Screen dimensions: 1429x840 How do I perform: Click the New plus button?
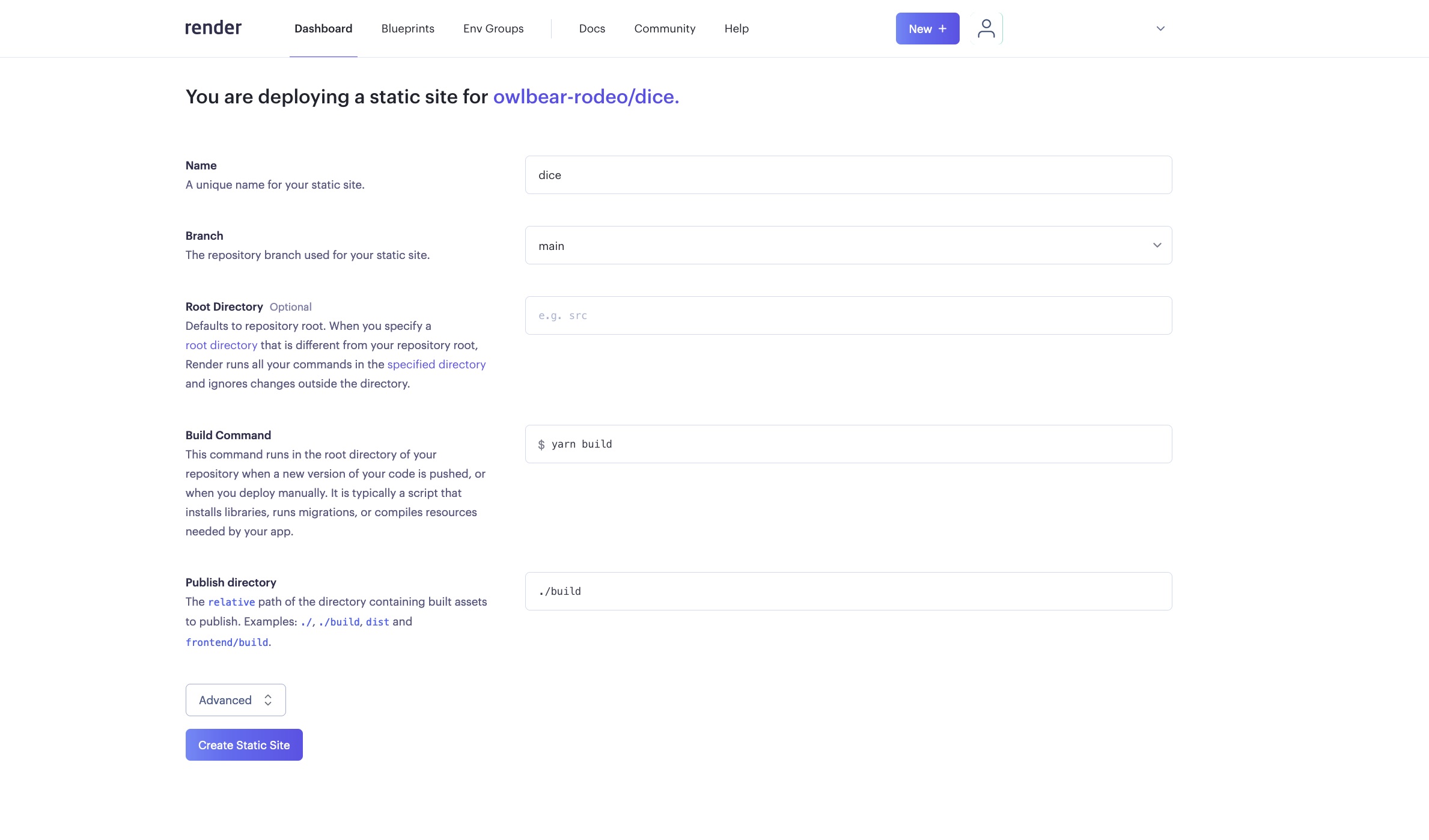927,28
